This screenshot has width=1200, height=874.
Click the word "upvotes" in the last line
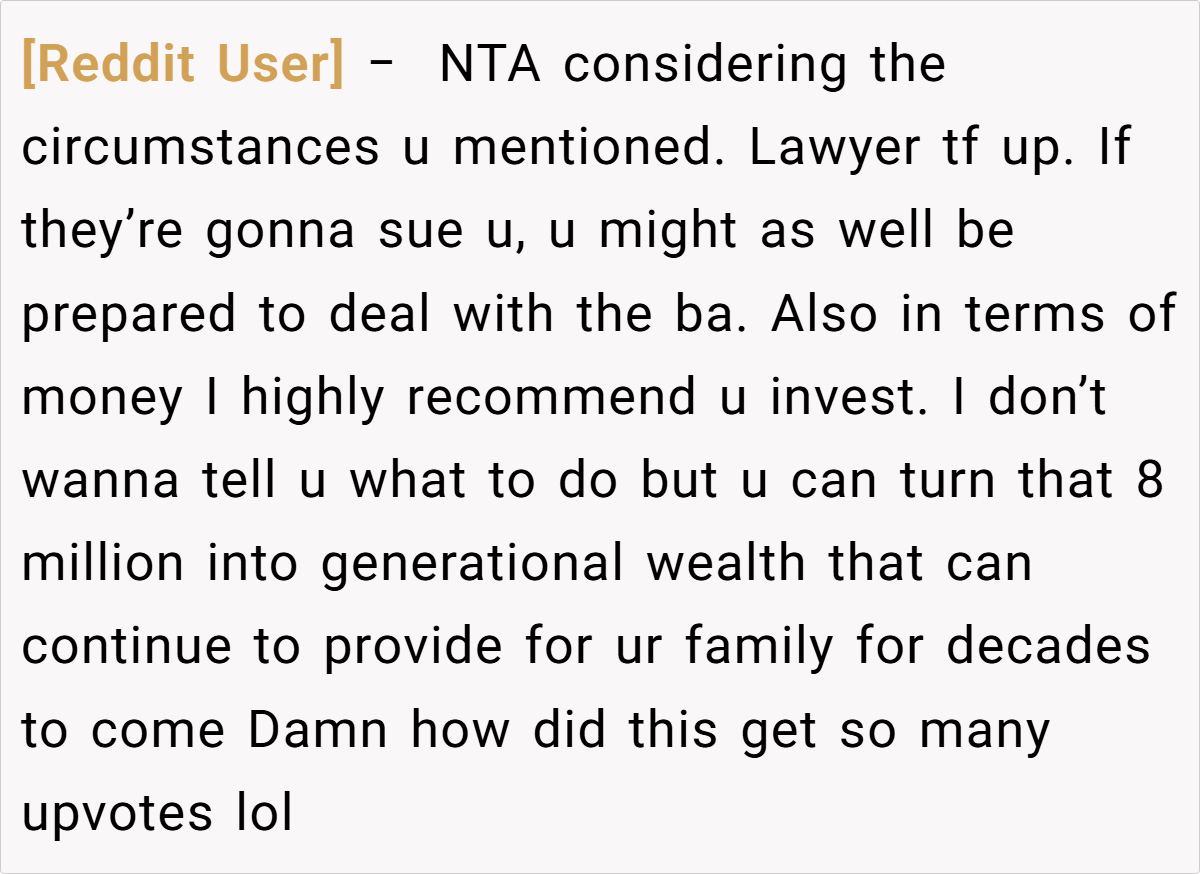pyautogui.click(x=118, y=815)
